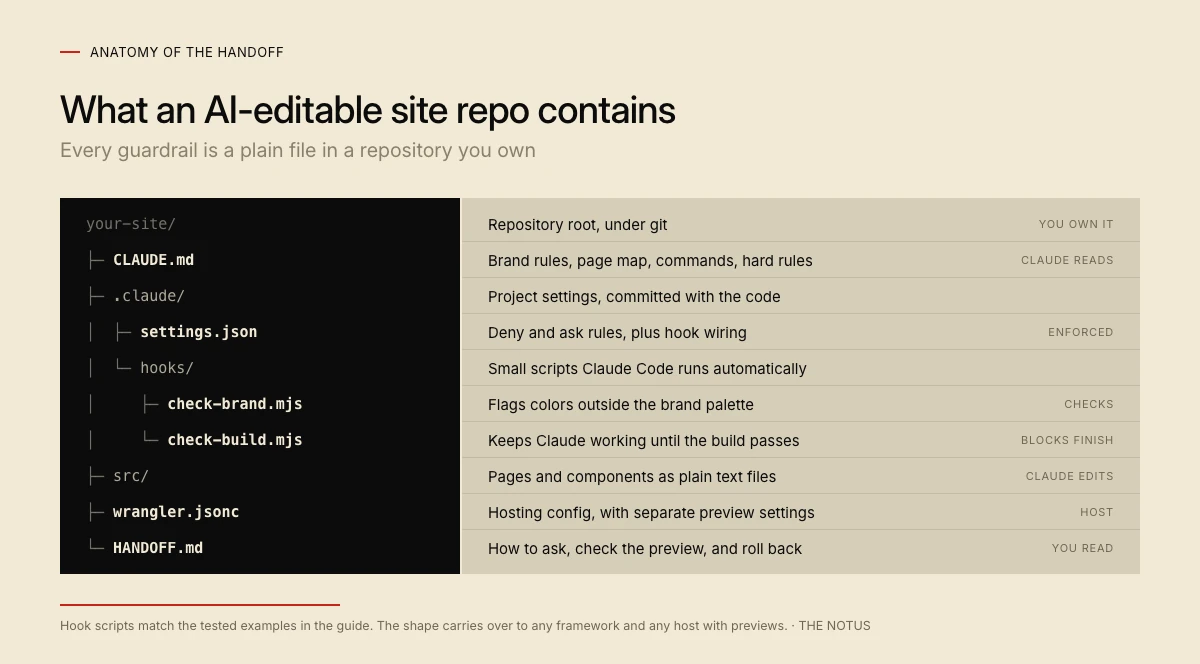Select the CLAUDE.md file in the tree
This screenshot has width=1200, height=664.
tap(153, 260)
